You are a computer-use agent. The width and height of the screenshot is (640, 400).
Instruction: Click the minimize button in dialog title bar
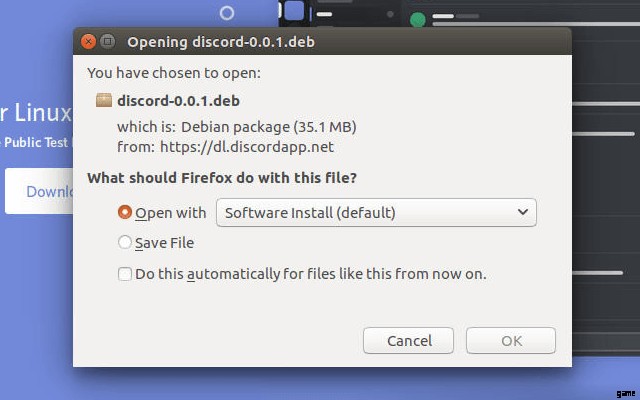(106, 42)
